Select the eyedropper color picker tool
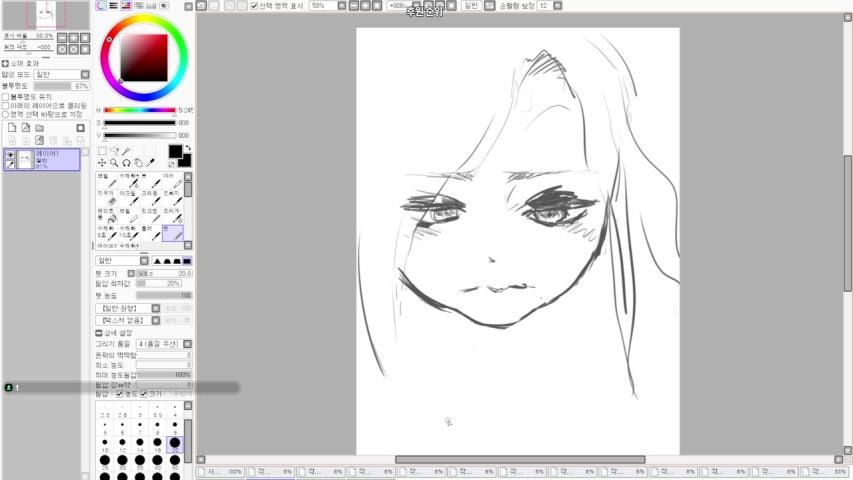853x480 pixels. coord(151,163)
